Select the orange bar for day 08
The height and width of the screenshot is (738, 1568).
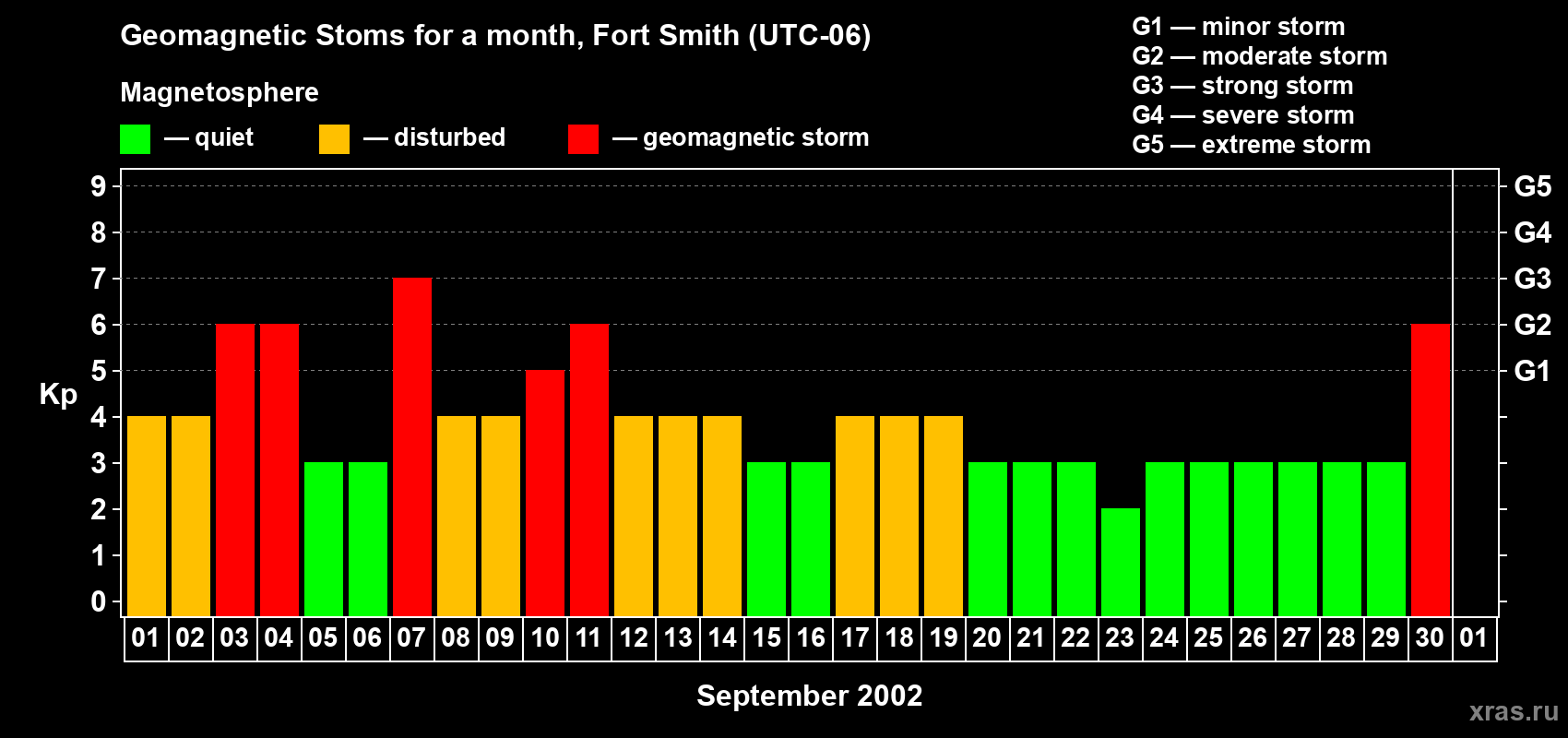tap(457, 517)
